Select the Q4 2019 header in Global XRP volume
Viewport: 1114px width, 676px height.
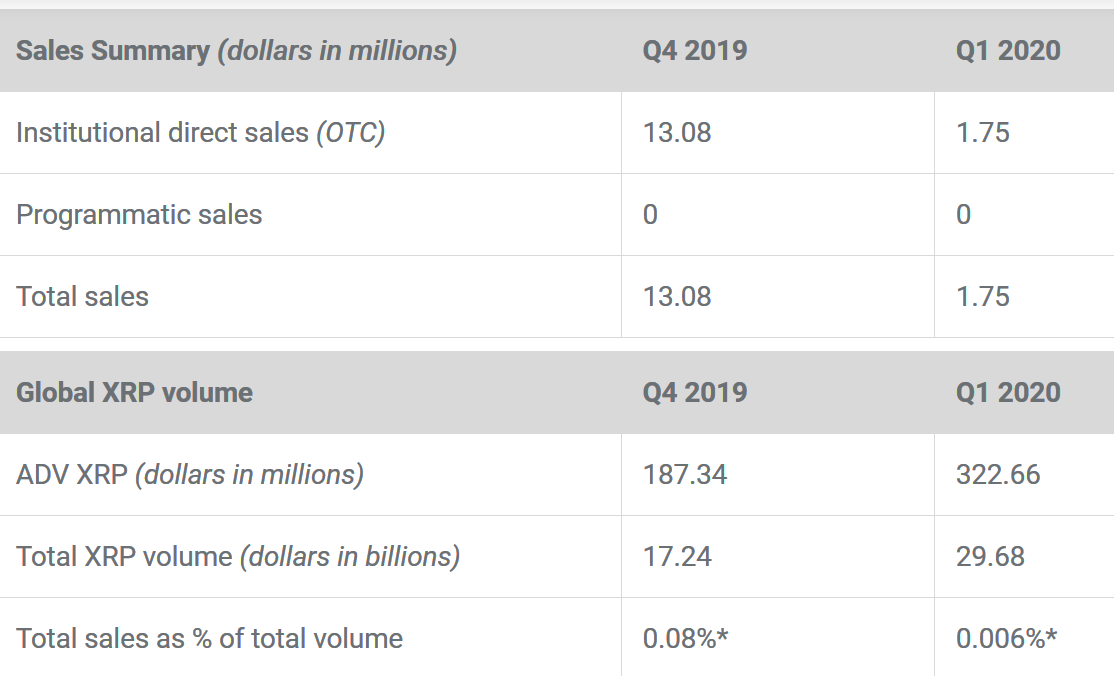(x=692, y=392)
